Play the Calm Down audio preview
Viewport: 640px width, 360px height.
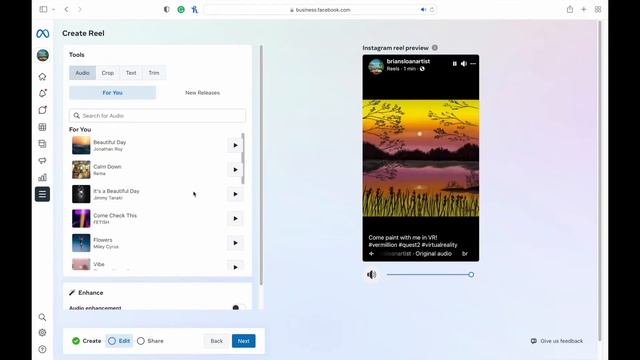[236, 170]
